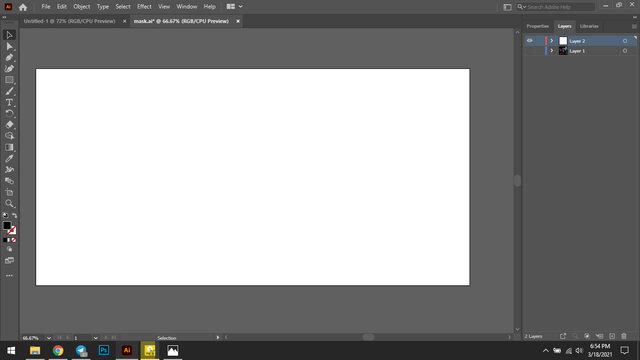Hide Layer 2 using eye icon

529,41
